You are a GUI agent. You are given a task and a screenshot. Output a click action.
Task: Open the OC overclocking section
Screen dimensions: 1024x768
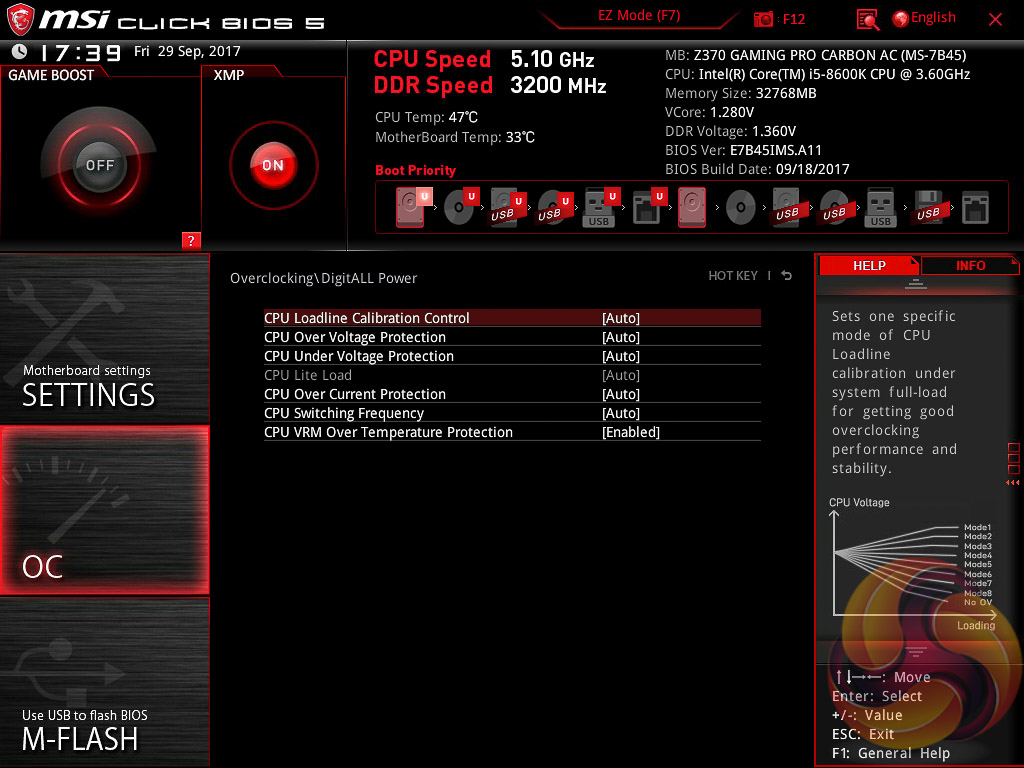[104, 510]
